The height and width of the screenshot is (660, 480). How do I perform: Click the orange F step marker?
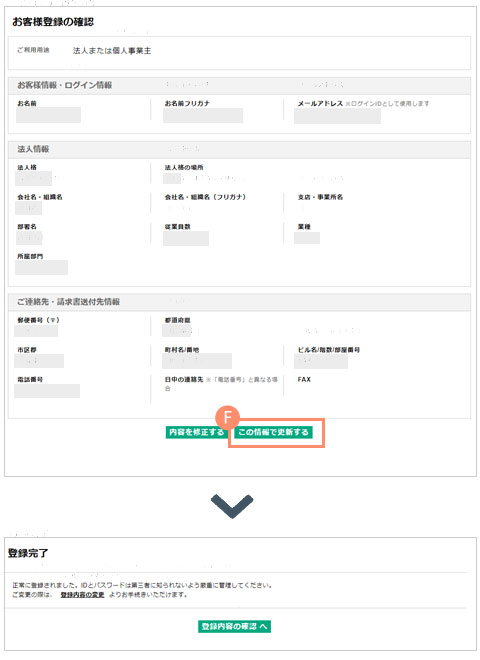[x=227, y=418]
